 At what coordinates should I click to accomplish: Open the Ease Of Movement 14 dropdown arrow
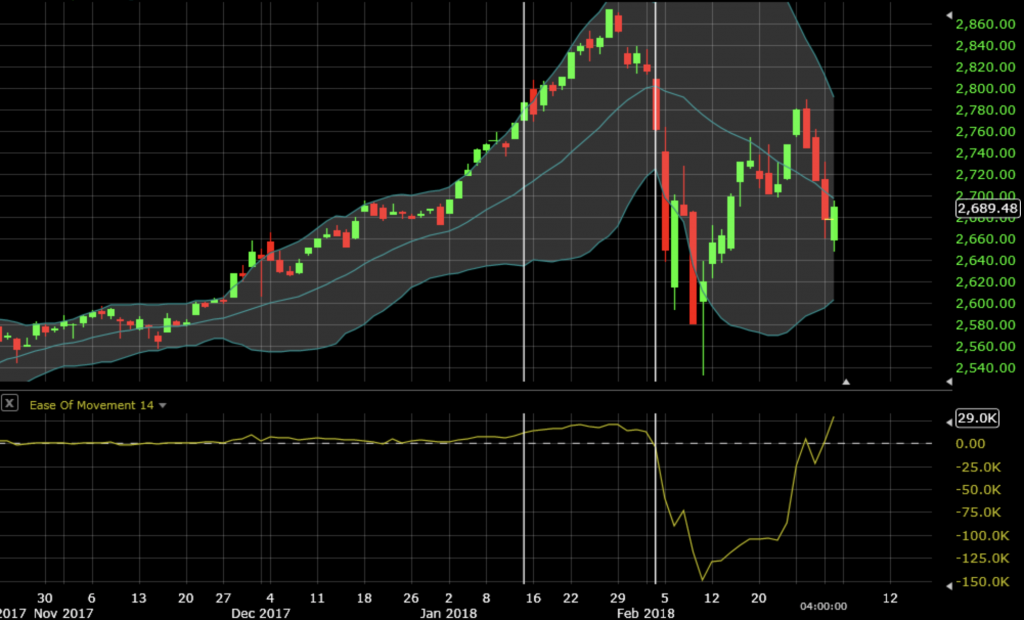[x=163, y=405]
